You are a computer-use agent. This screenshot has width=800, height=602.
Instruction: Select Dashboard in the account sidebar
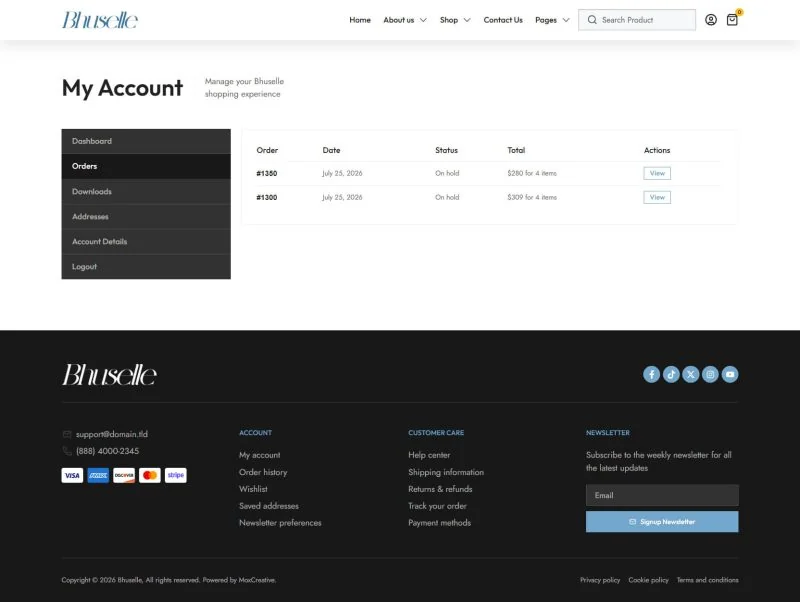click(146, 141)
